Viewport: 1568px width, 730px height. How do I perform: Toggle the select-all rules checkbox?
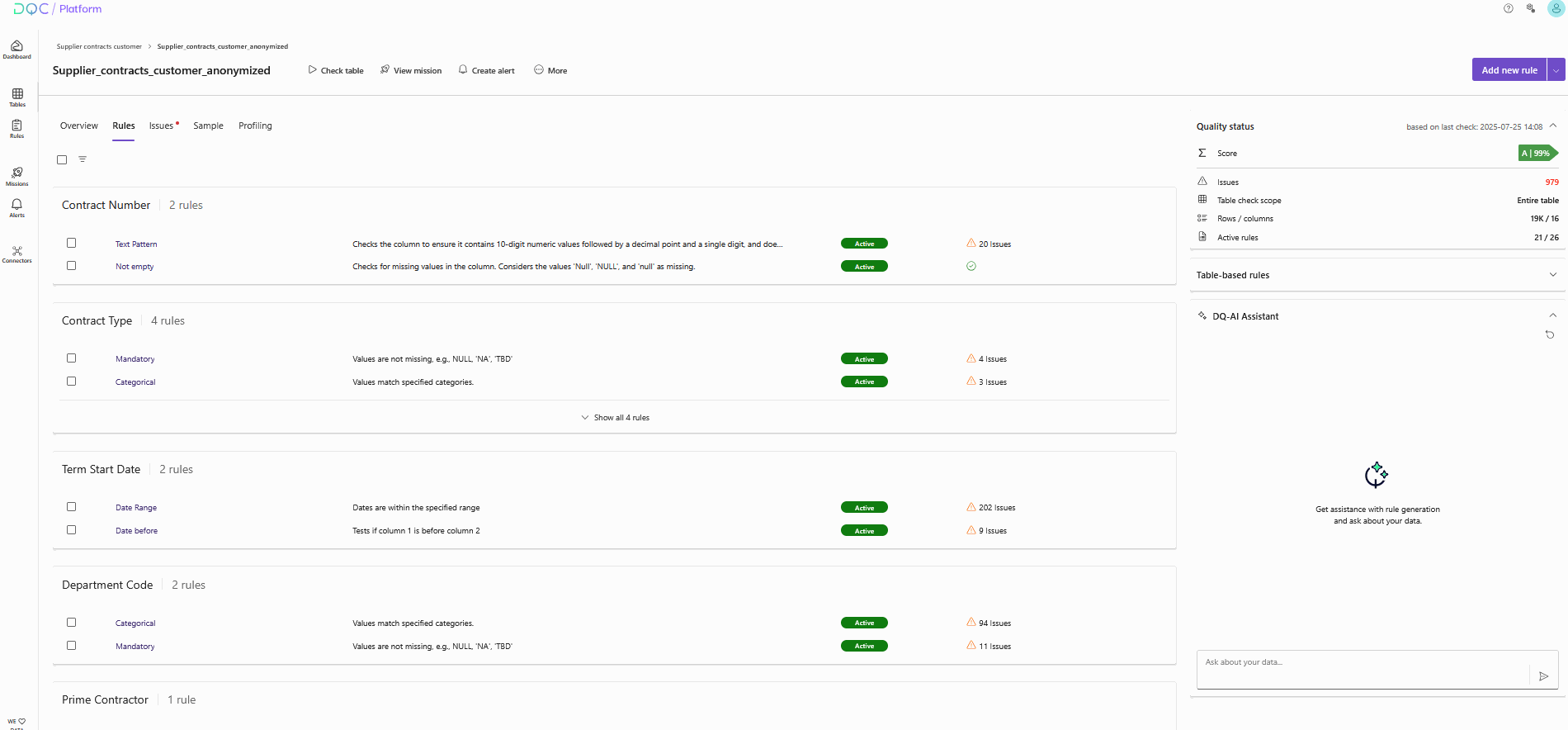[x=62, y=159]
